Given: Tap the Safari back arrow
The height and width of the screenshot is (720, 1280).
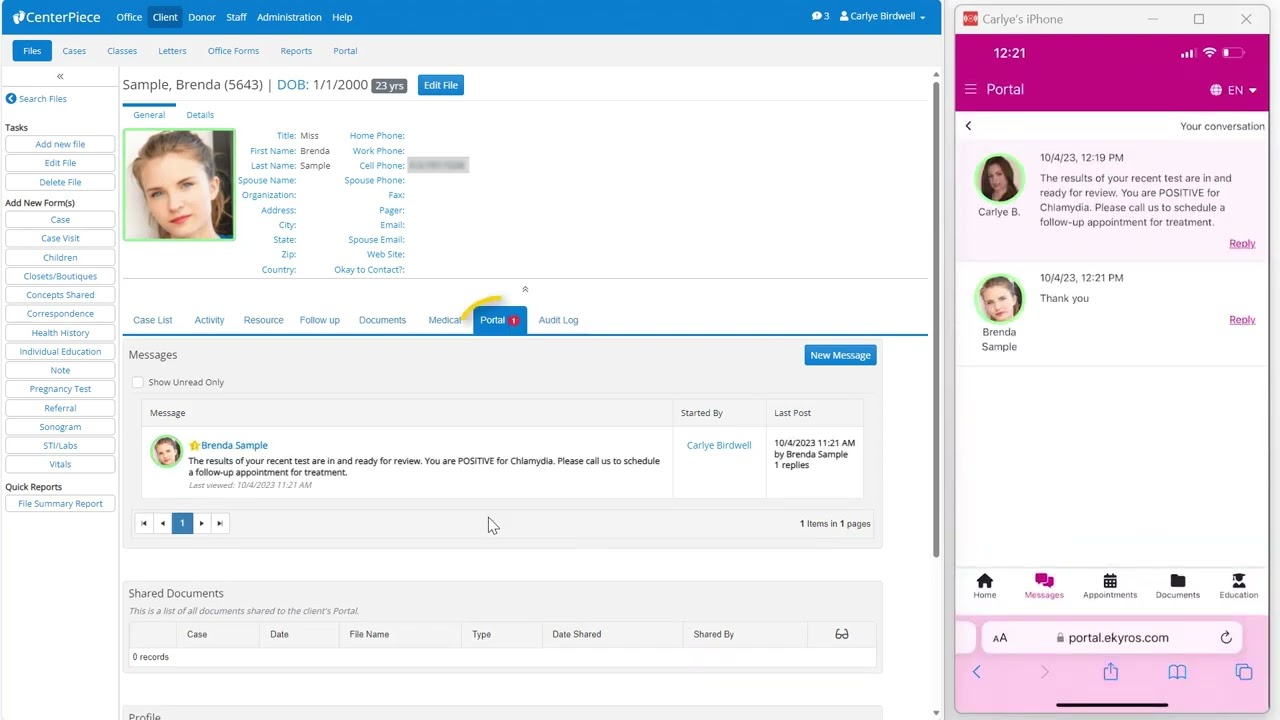Looking at the screenshot, I should point(976,672).
